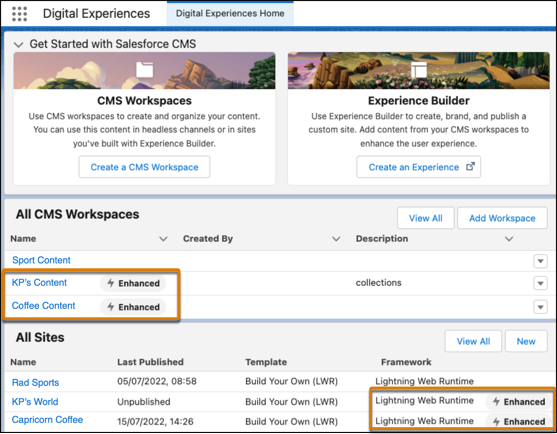Screen dimensions: 557x434
Task: Open the KP's Content workspace link
Action: [39, 282]
